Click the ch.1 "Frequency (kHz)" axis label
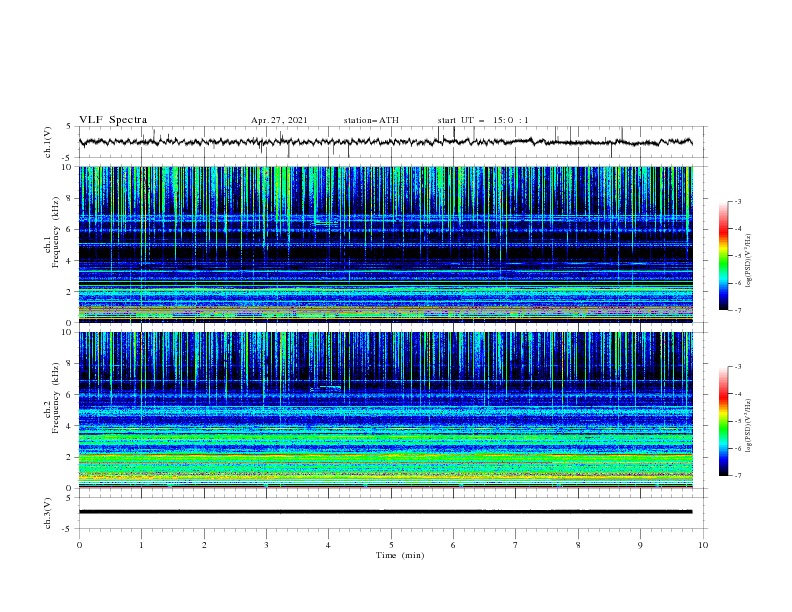 pyautogui.click(x=56, y=233)
